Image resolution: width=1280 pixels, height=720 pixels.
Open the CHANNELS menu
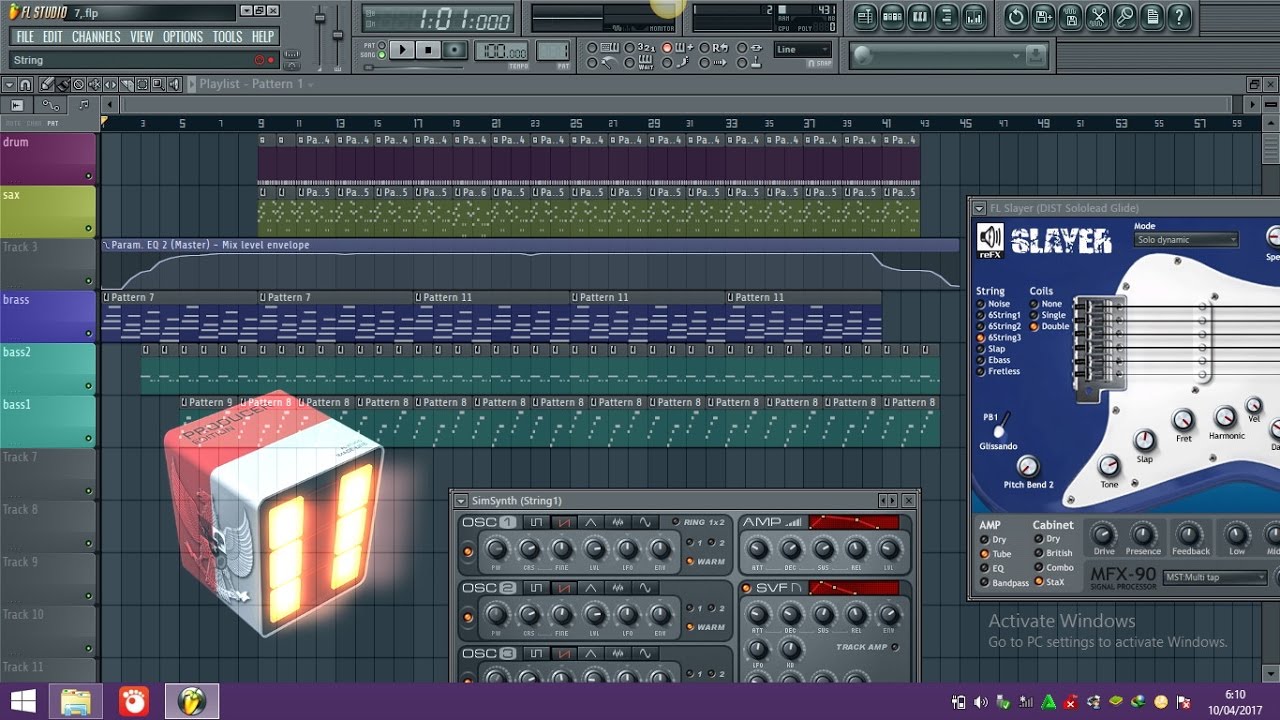[96, 37]
